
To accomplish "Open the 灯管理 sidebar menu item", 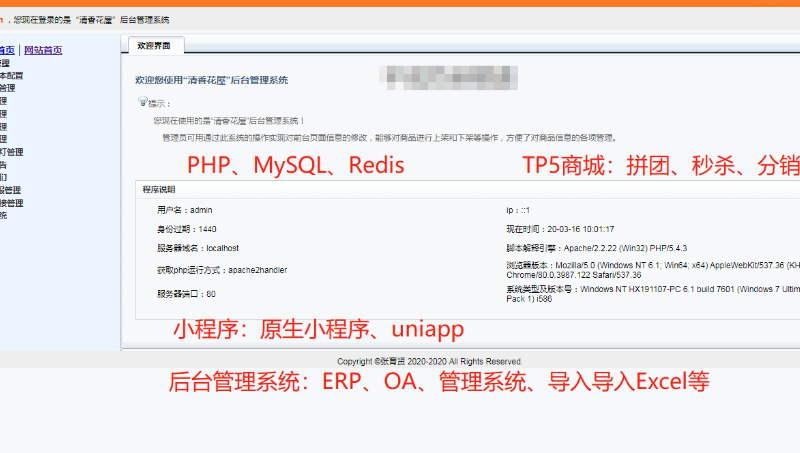I will pos(11,152).
